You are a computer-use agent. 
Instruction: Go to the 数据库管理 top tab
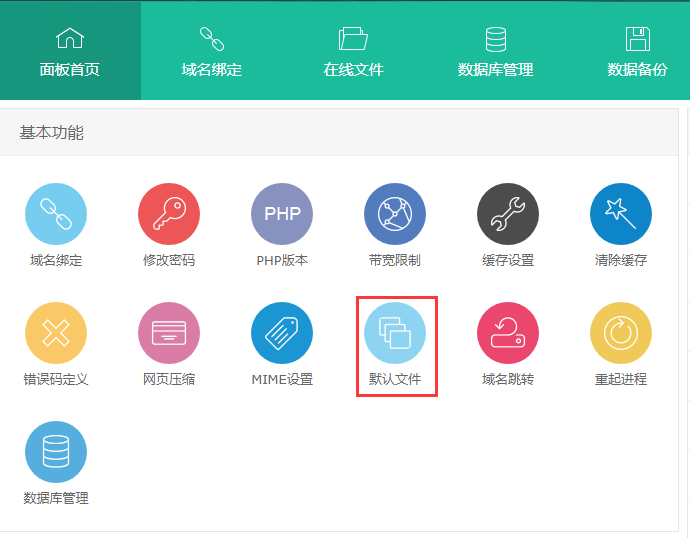tap(495, 51)
